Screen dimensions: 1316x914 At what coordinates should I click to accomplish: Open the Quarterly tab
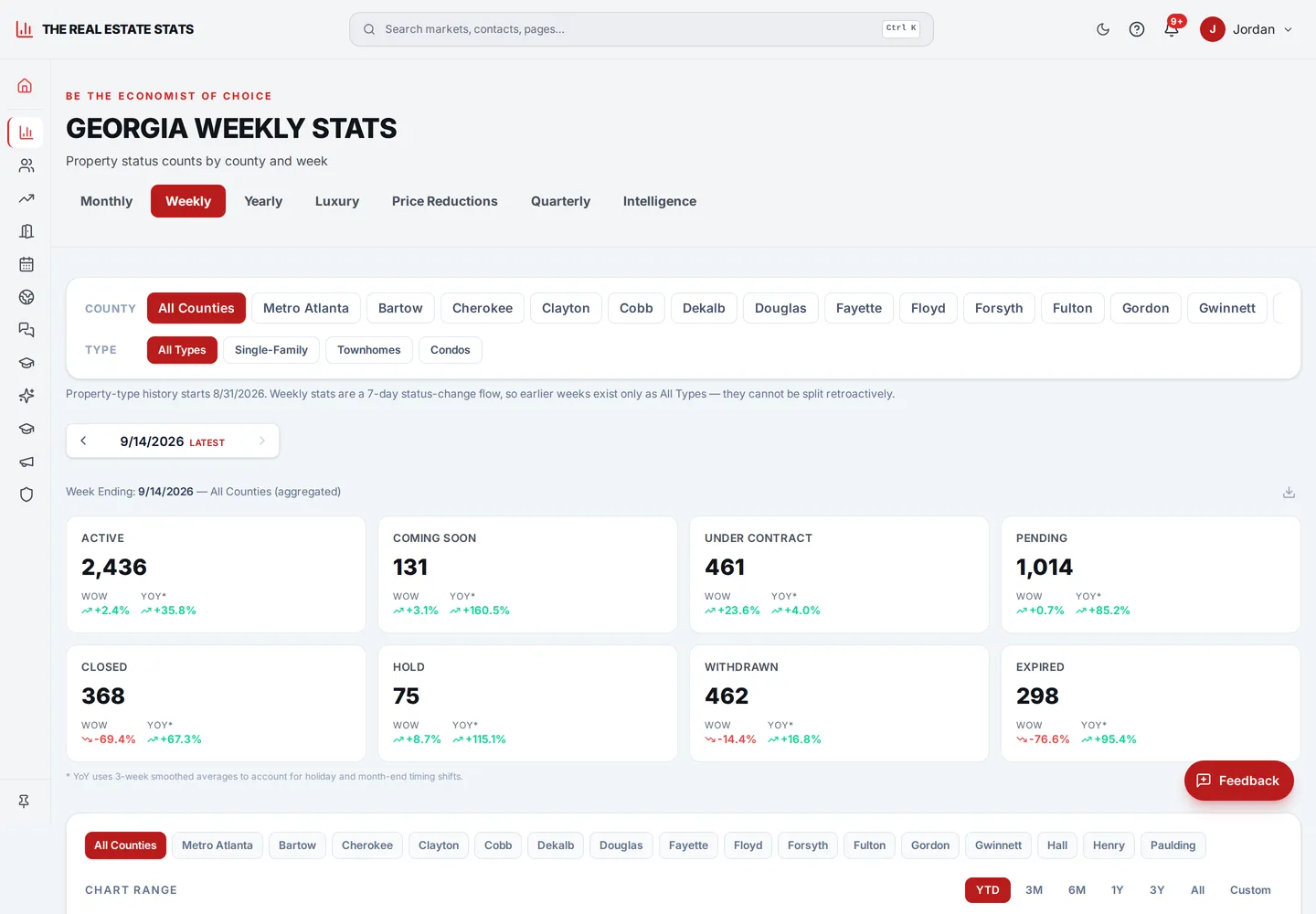click(x=561, y=201)
